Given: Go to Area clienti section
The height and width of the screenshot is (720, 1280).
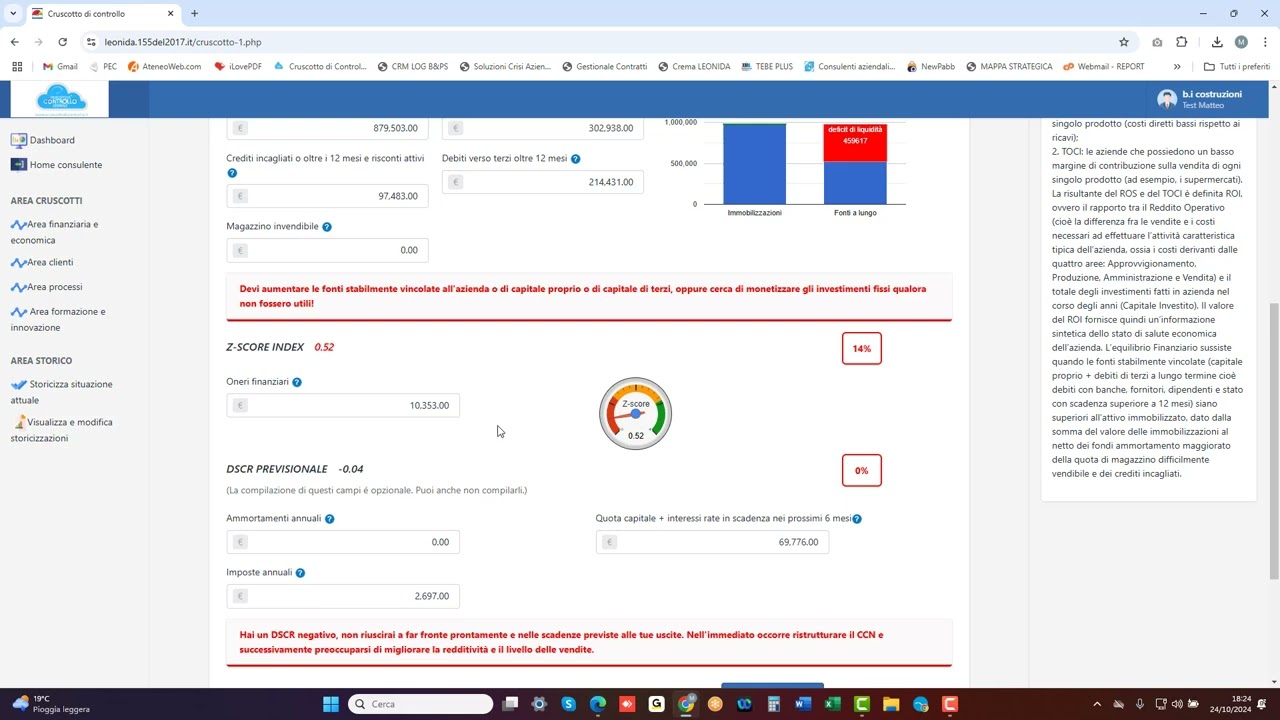Looking at the screenshot, I should click(50, 262).
